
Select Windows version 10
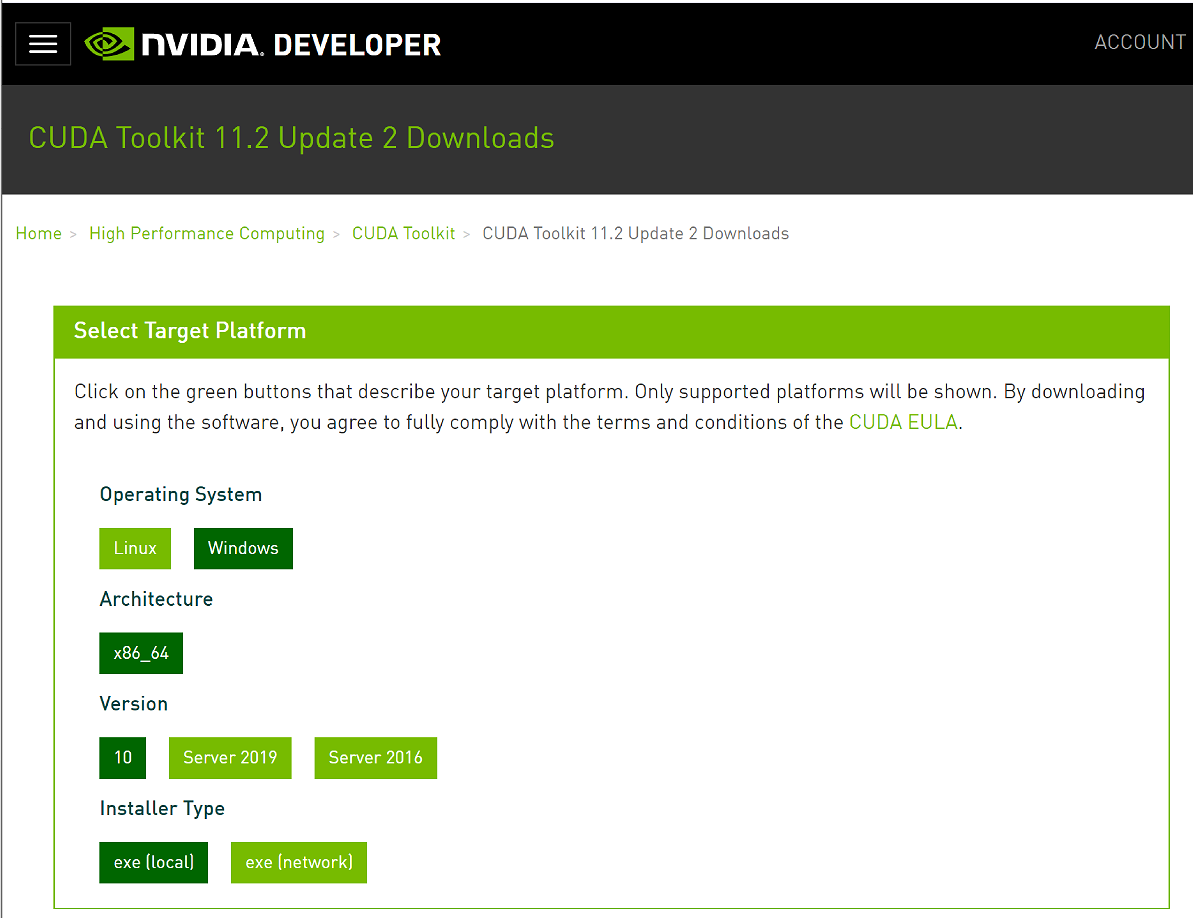pos(122,757)
